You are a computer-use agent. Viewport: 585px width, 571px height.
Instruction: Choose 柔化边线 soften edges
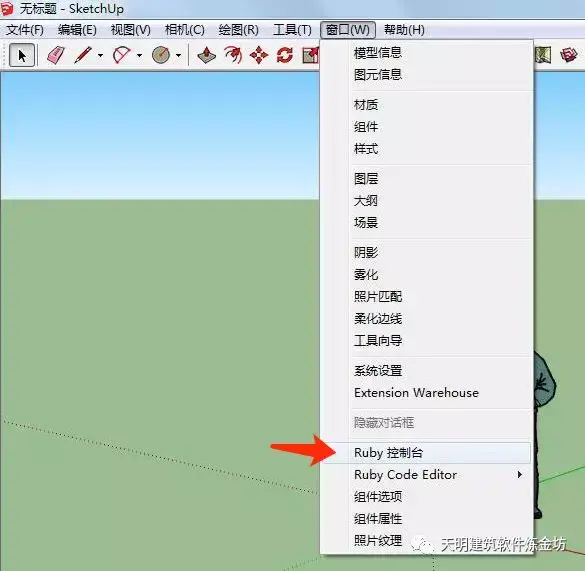coord(426,319)
